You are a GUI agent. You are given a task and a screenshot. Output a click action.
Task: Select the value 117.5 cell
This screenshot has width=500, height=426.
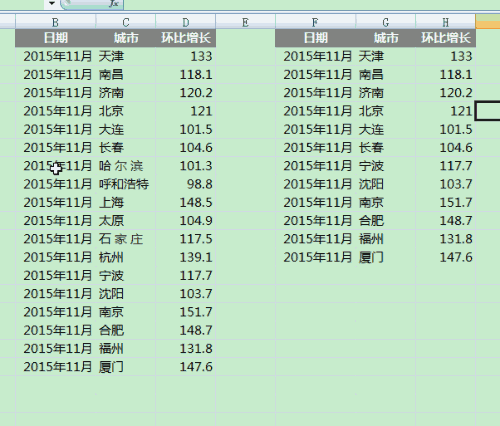pyautogui.click(x=186, y=239)
